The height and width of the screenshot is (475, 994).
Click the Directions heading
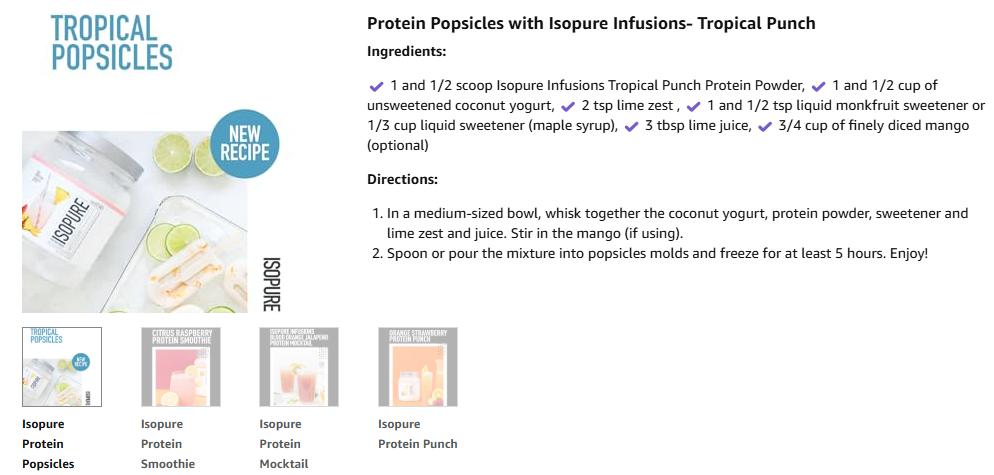click(x=403, y=179)
